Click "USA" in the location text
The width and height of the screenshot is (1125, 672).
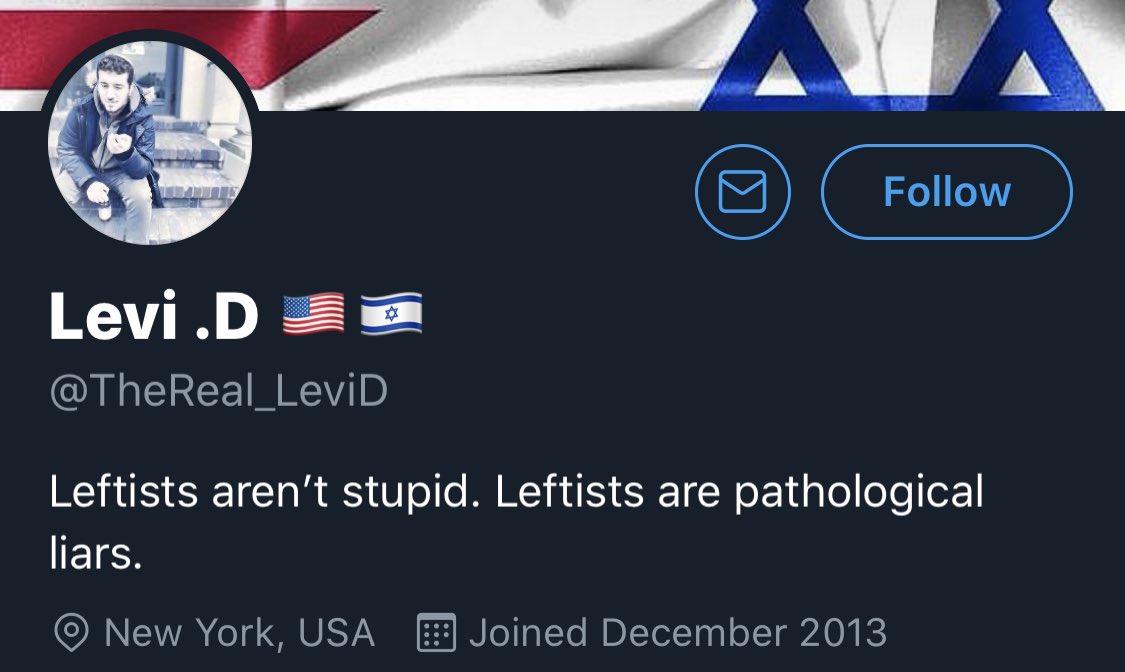(x=336, y=633)
